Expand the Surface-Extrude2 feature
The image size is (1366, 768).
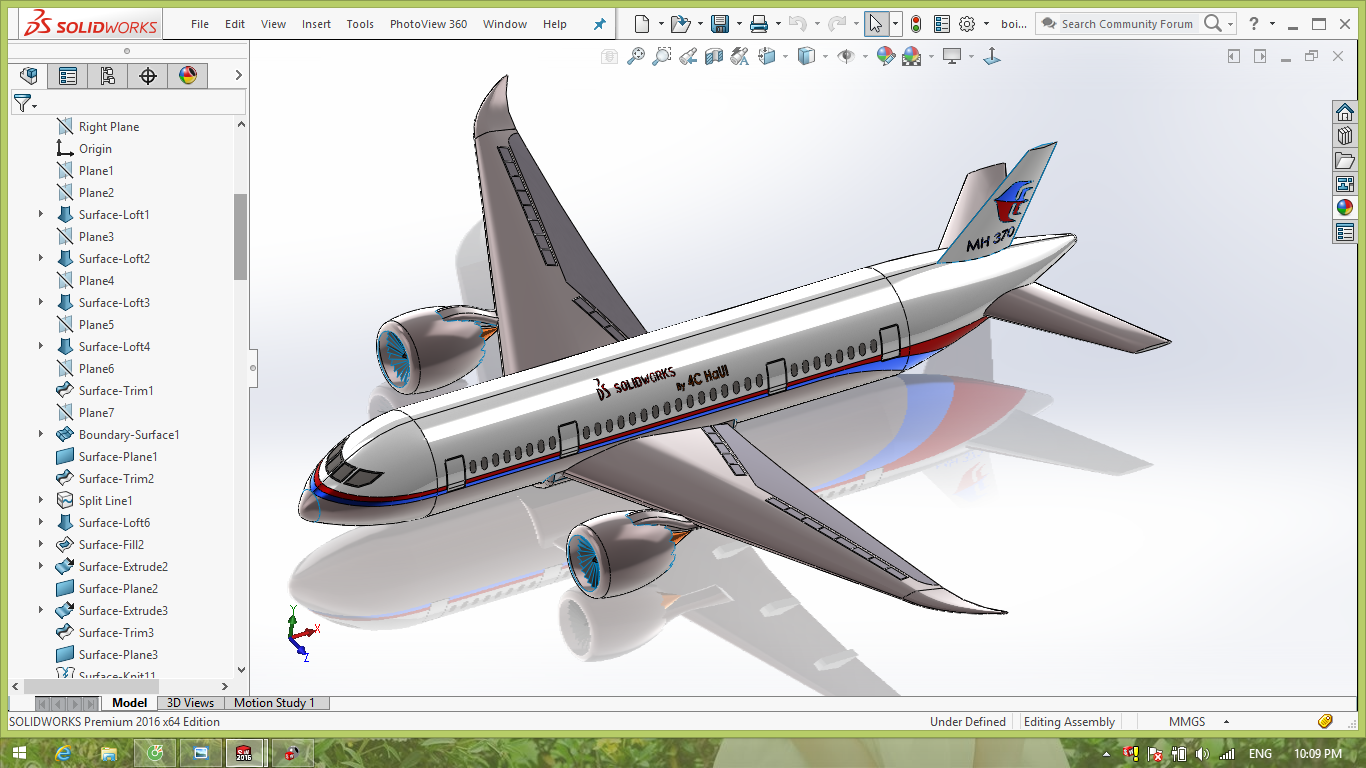(41, 566)
